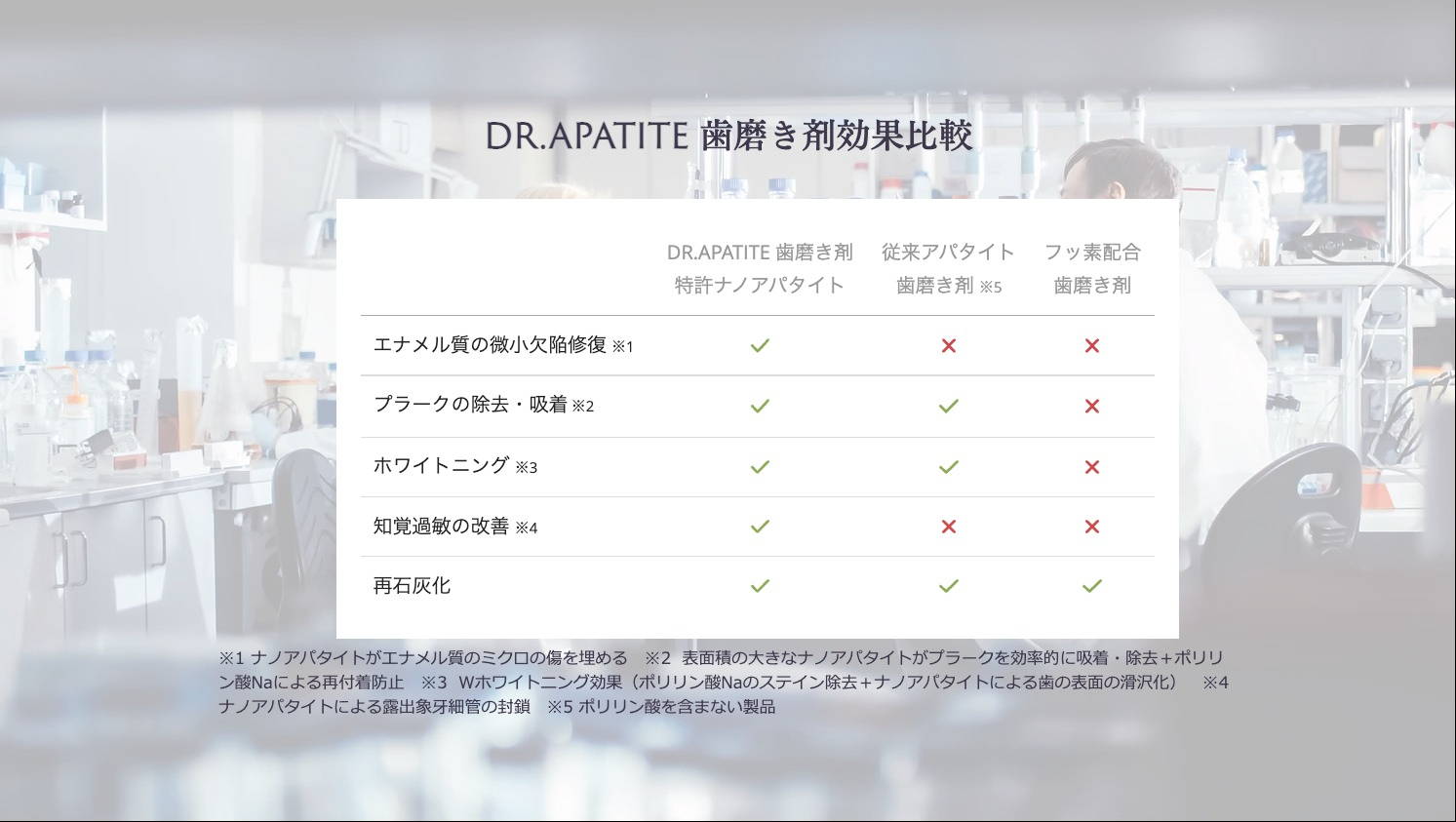1456x822 pixels.
Task: Click red X for フッ素配合 プラークの除去・吸着
Action: click(1092, 406)
